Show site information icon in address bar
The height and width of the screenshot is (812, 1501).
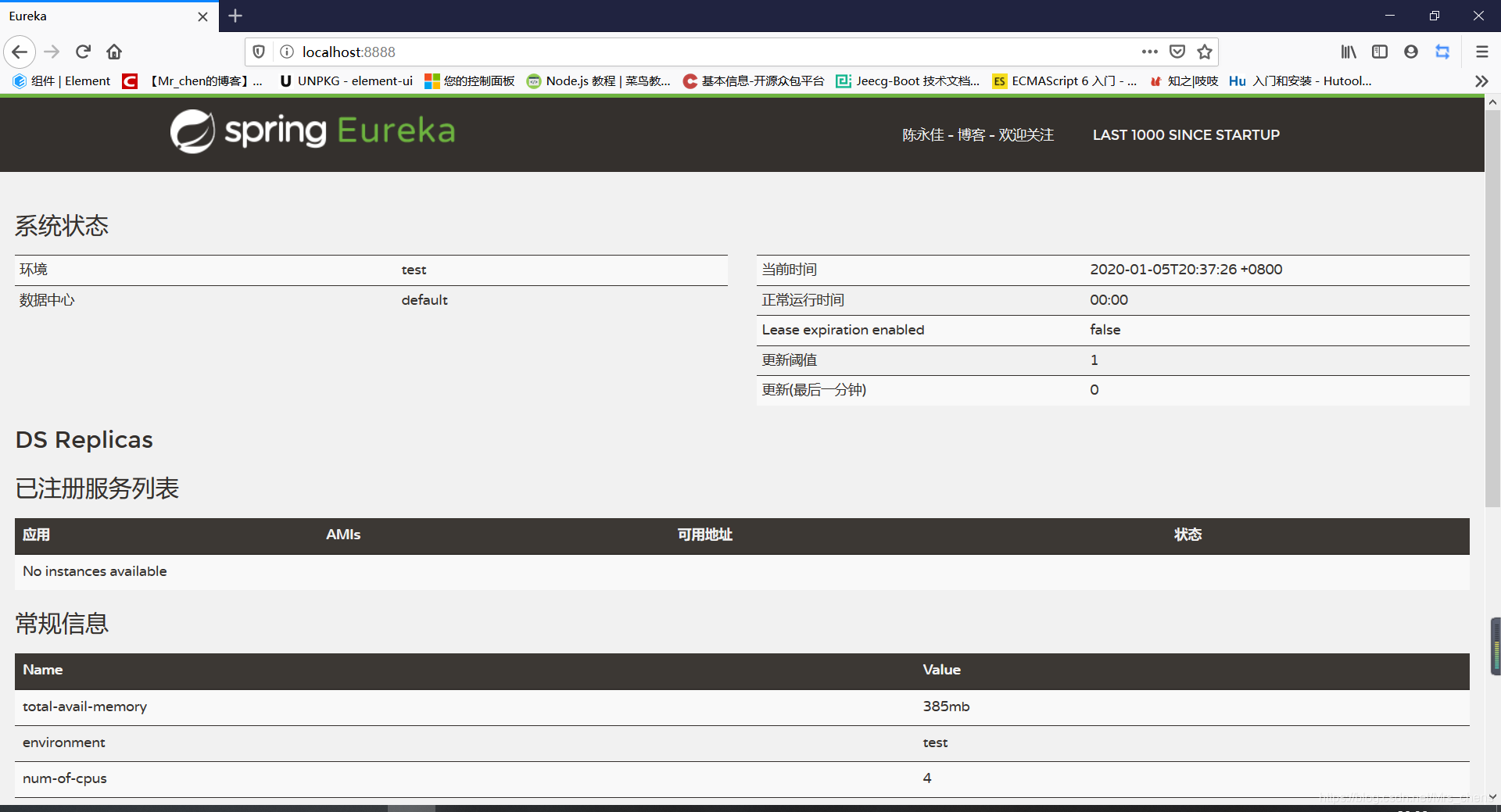(287, 52)
